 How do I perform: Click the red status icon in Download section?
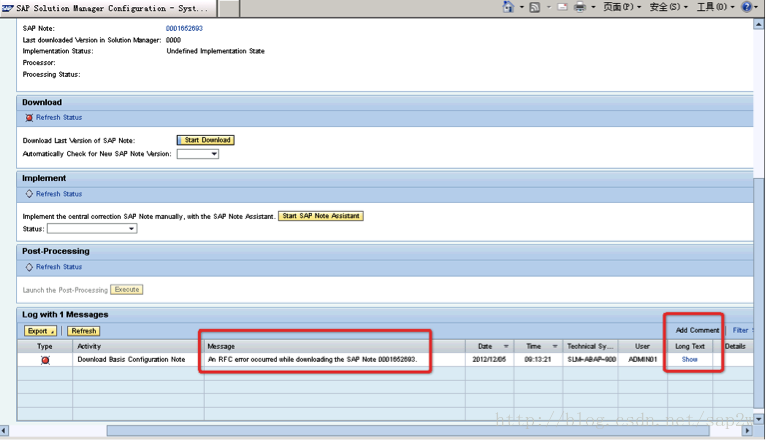tap(29, 118)
